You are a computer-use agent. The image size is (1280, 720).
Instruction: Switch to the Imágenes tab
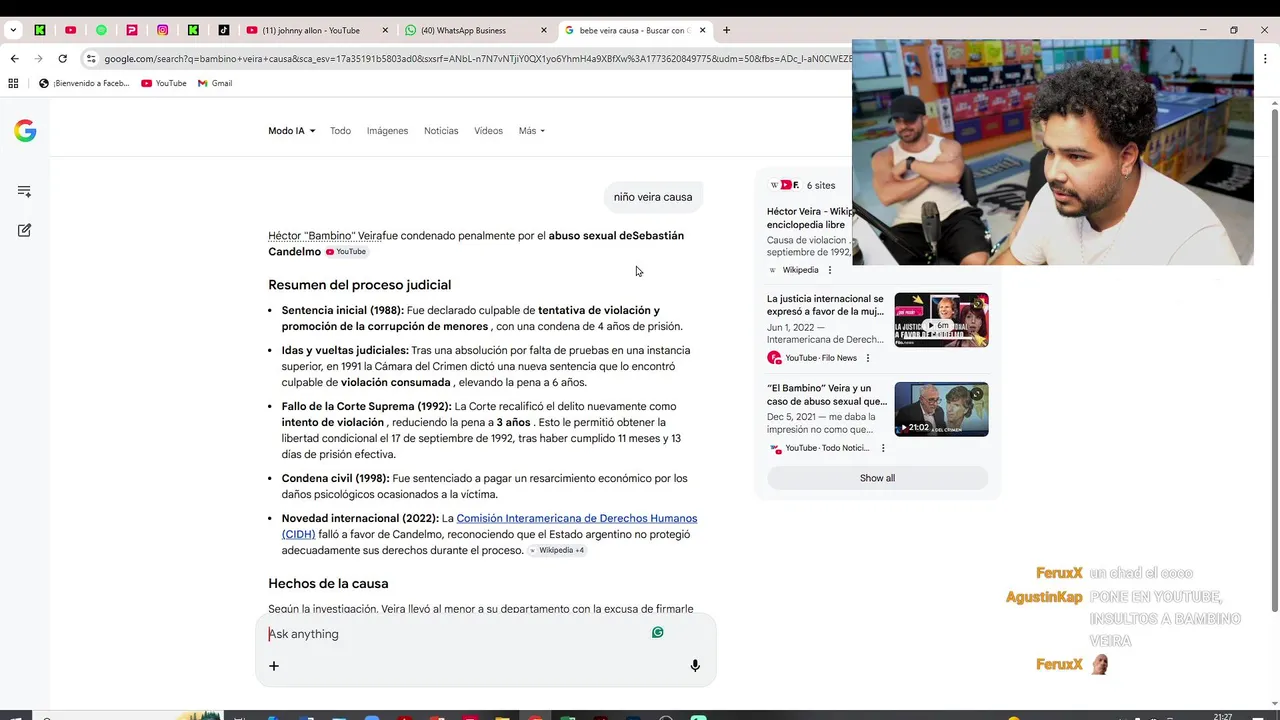pos(387,131)
